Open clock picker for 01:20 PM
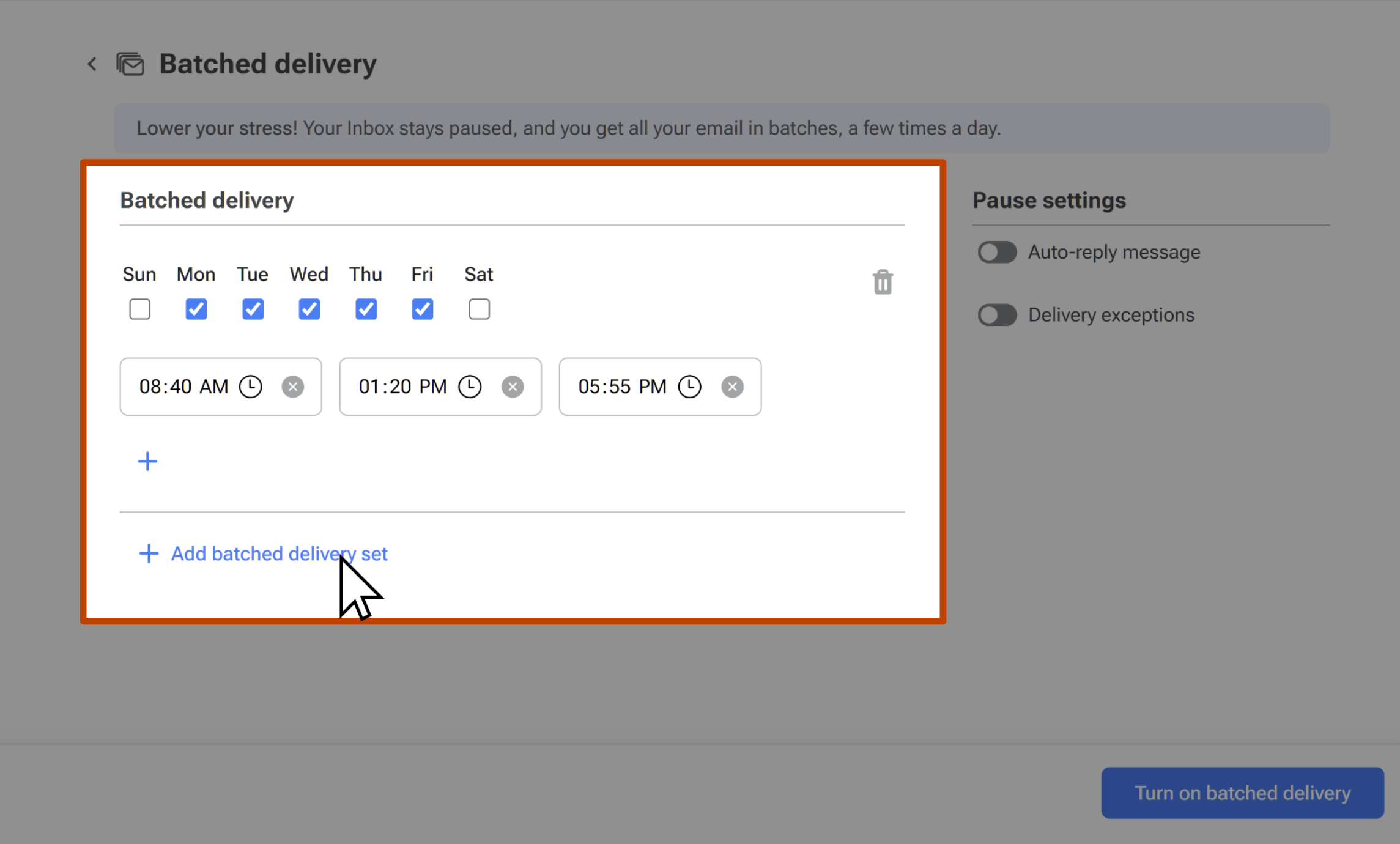This screenshot has height=844, width=1400. pyautogui.click(x=470, y=387)
